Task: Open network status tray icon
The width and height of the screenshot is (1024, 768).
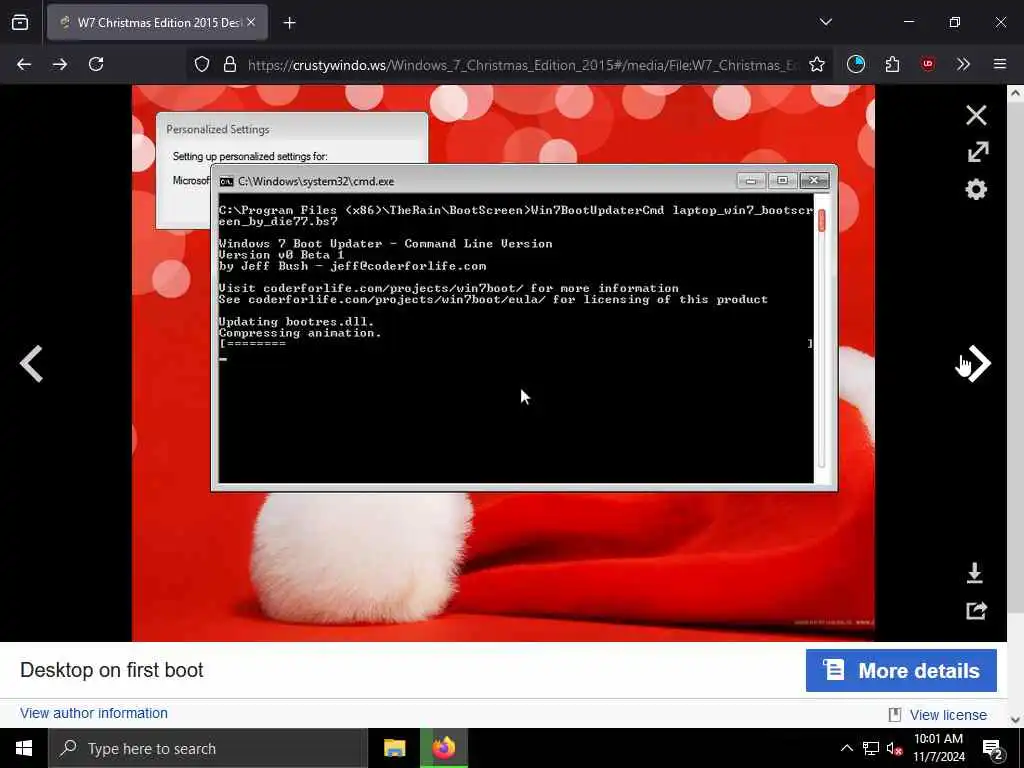Action: pos(871,748)
